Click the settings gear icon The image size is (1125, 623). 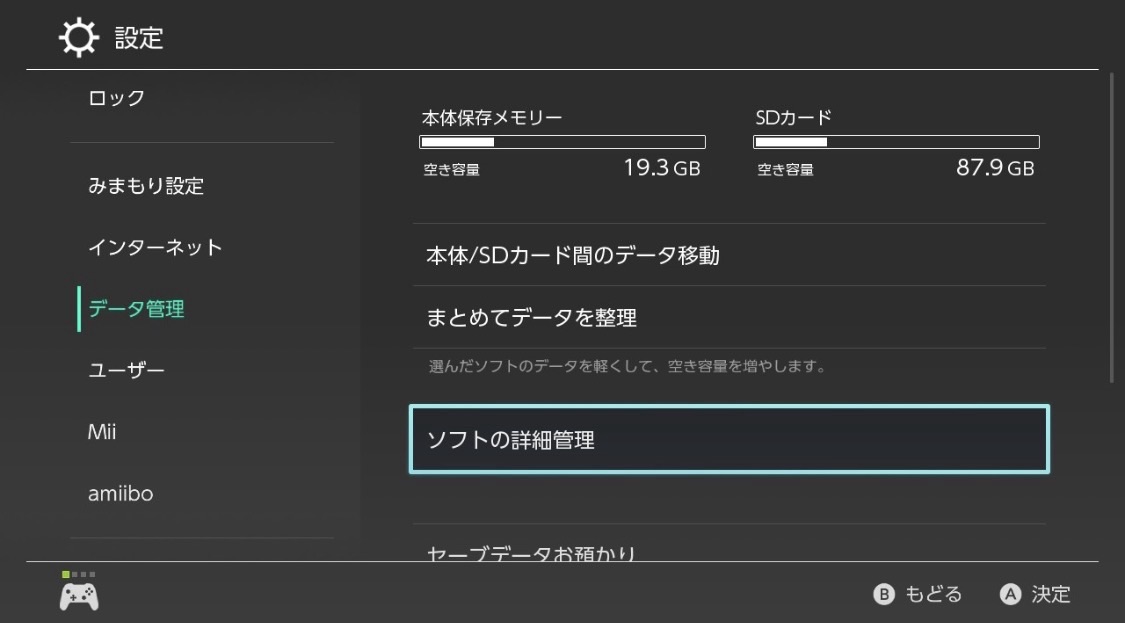79,38
